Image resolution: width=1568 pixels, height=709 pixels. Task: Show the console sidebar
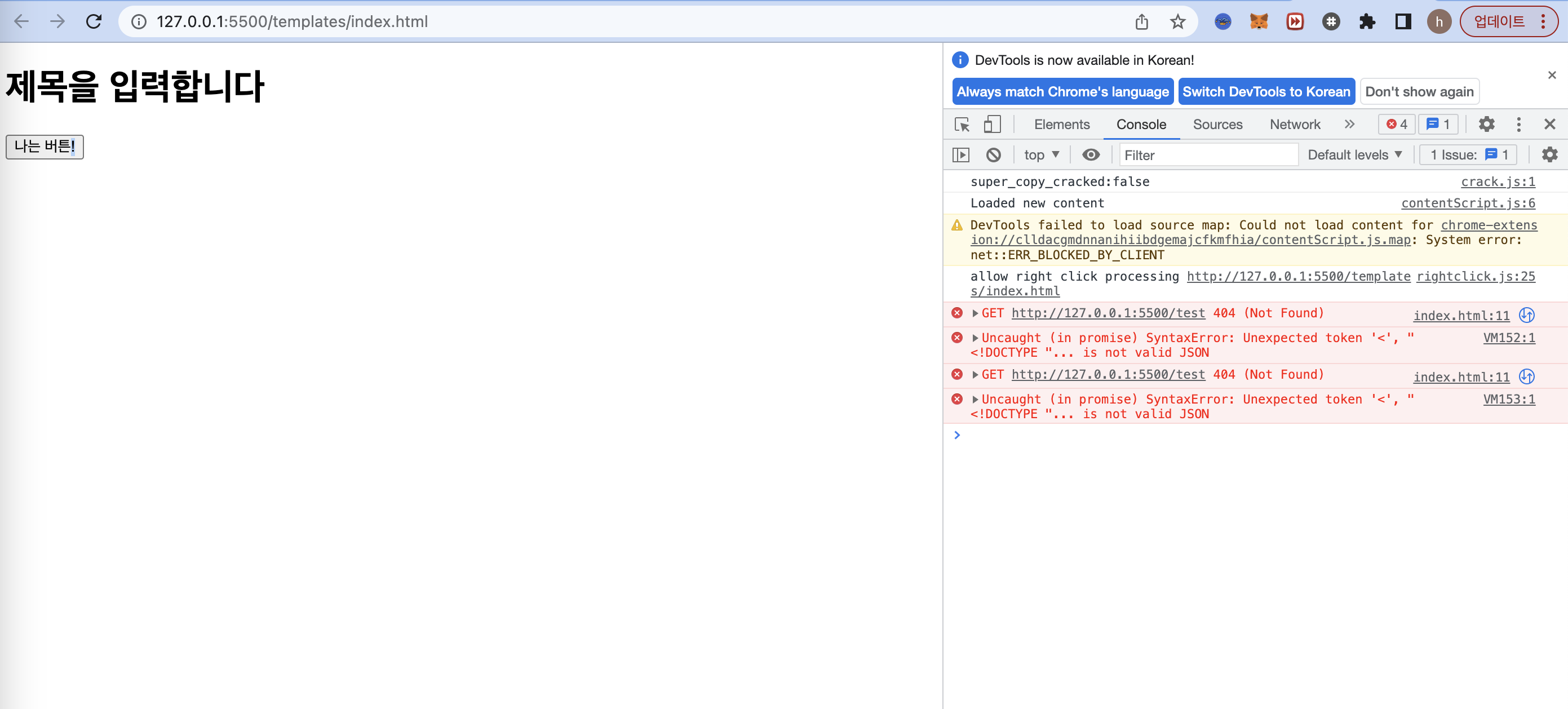(x=960, y=155)
